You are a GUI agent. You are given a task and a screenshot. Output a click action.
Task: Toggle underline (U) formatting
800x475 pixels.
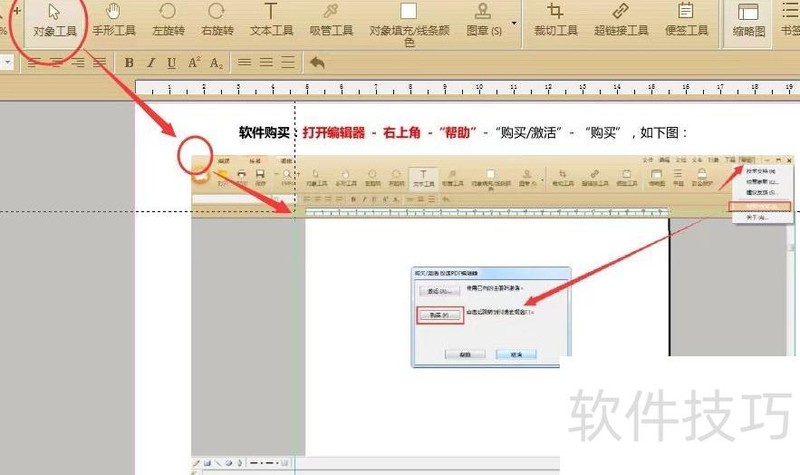pyautogui.click(x=171, y=63)
